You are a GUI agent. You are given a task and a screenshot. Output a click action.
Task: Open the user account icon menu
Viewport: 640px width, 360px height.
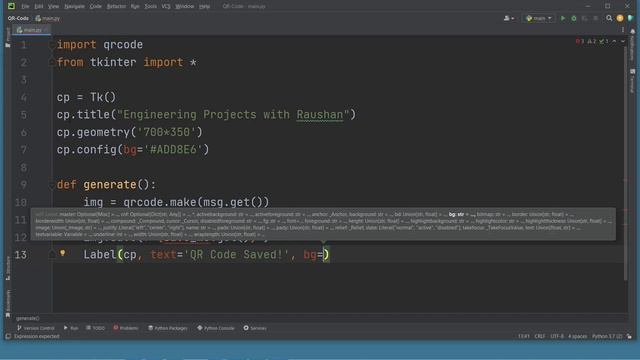509,18
